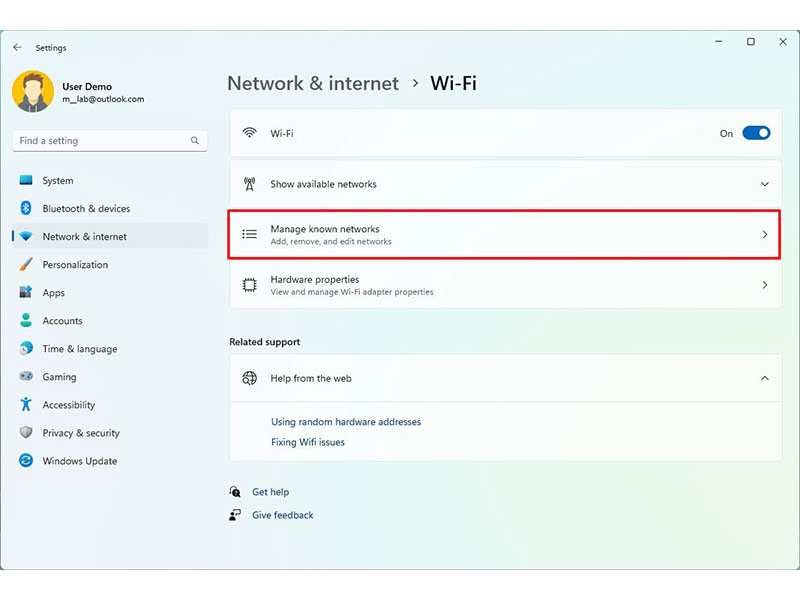Go back to Network & internet breadcrumb
This screenshot has height=600, width=800.
[313, 83]
